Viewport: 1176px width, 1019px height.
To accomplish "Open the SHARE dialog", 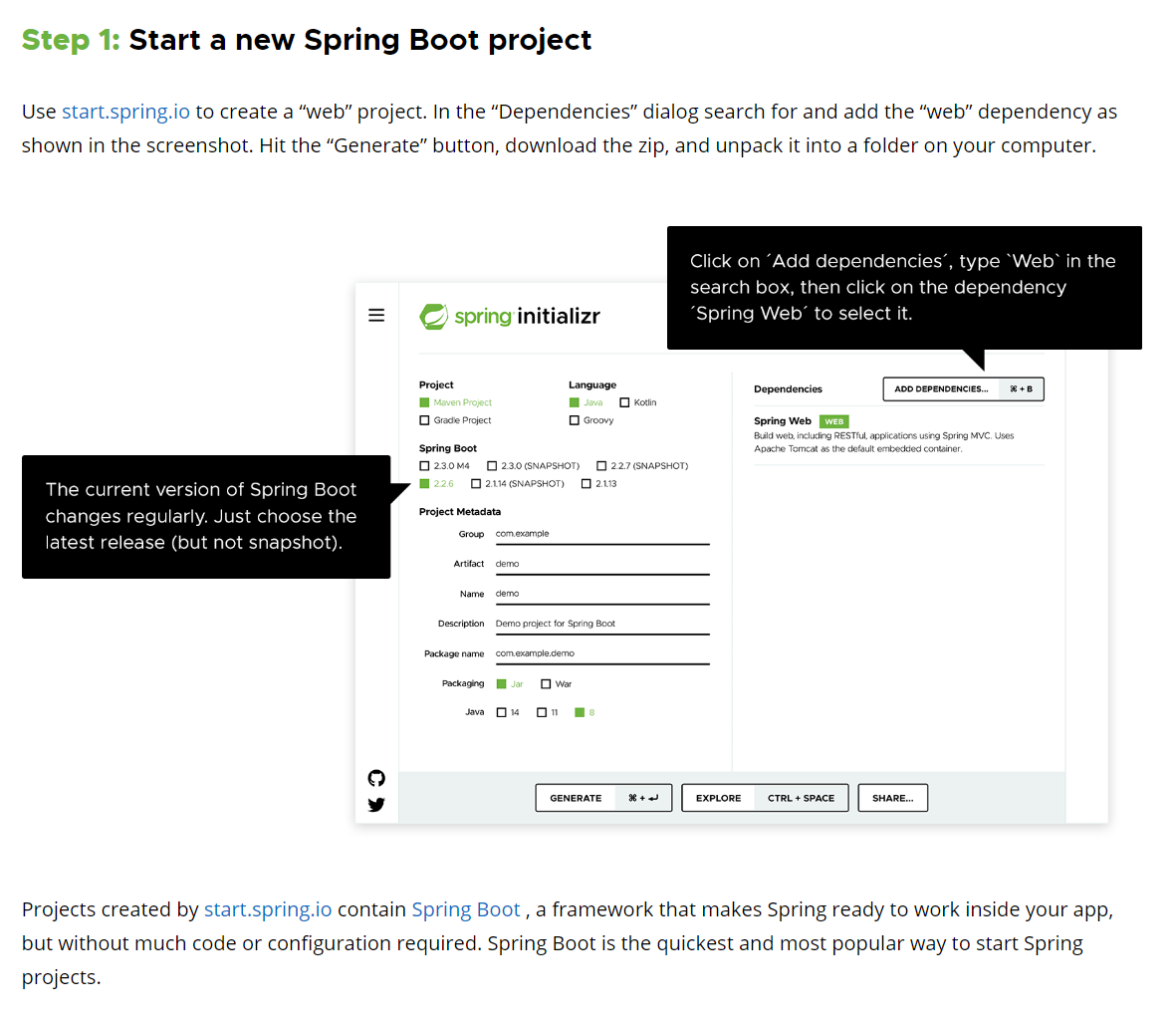I will pos(892,797).
